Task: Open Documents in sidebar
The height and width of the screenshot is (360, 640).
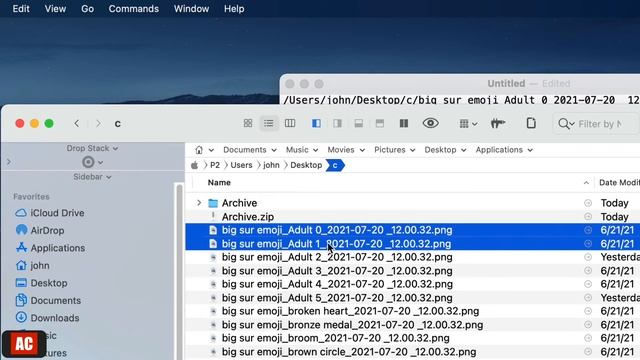Action: (48, 300)
